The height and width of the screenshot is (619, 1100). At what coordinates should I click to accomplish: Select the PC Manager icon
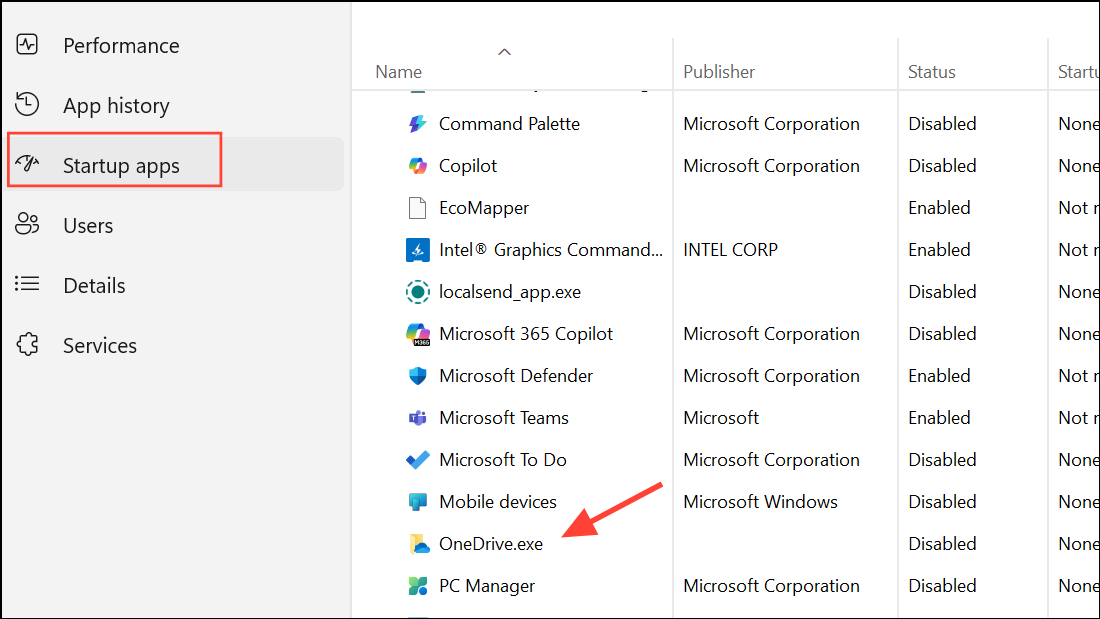coord(418,586)
